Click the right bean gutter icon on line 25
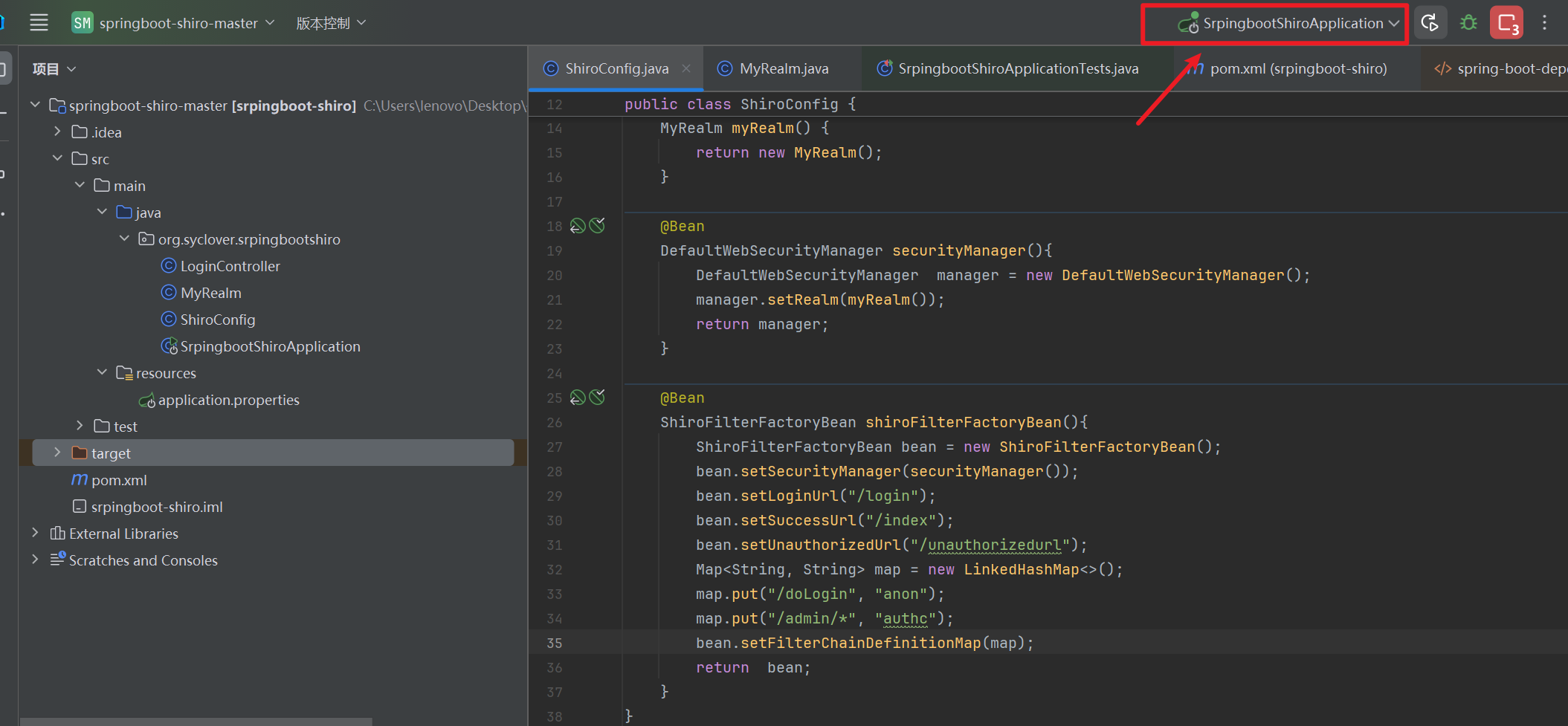Viewport: 1568px width, 726px height. point(597,397)
